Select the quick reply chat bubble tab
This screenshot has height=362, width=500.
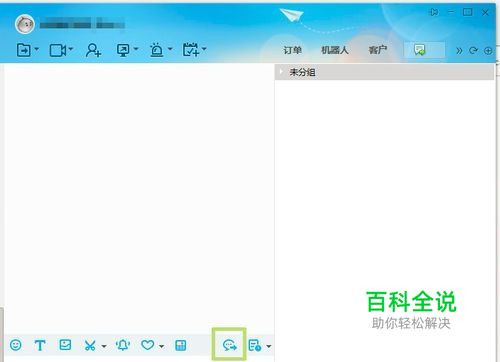click(424, 50)
